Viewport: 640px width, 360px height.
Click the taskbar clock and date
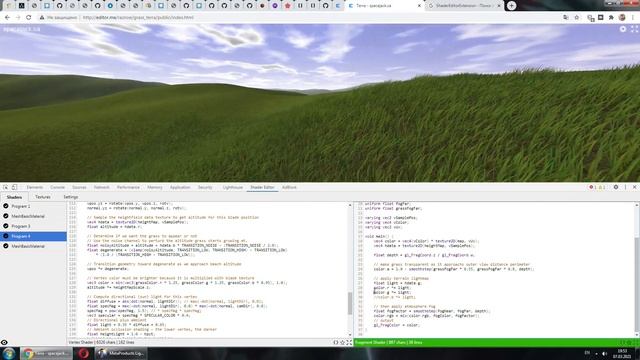pos(623,353)
